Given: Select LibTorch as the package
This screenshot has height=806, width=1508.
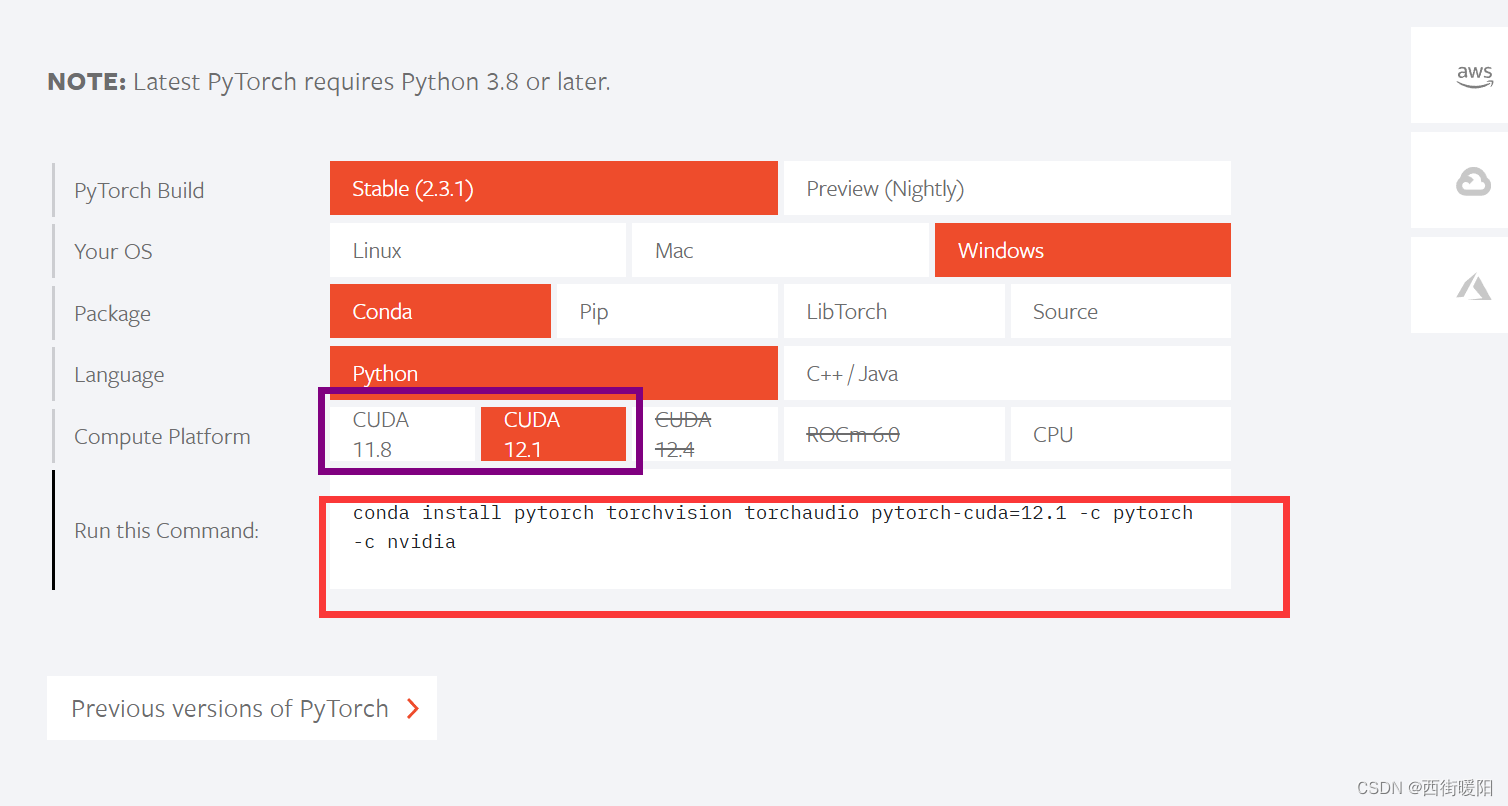Looking at the screenshot, I should (894, 311).
